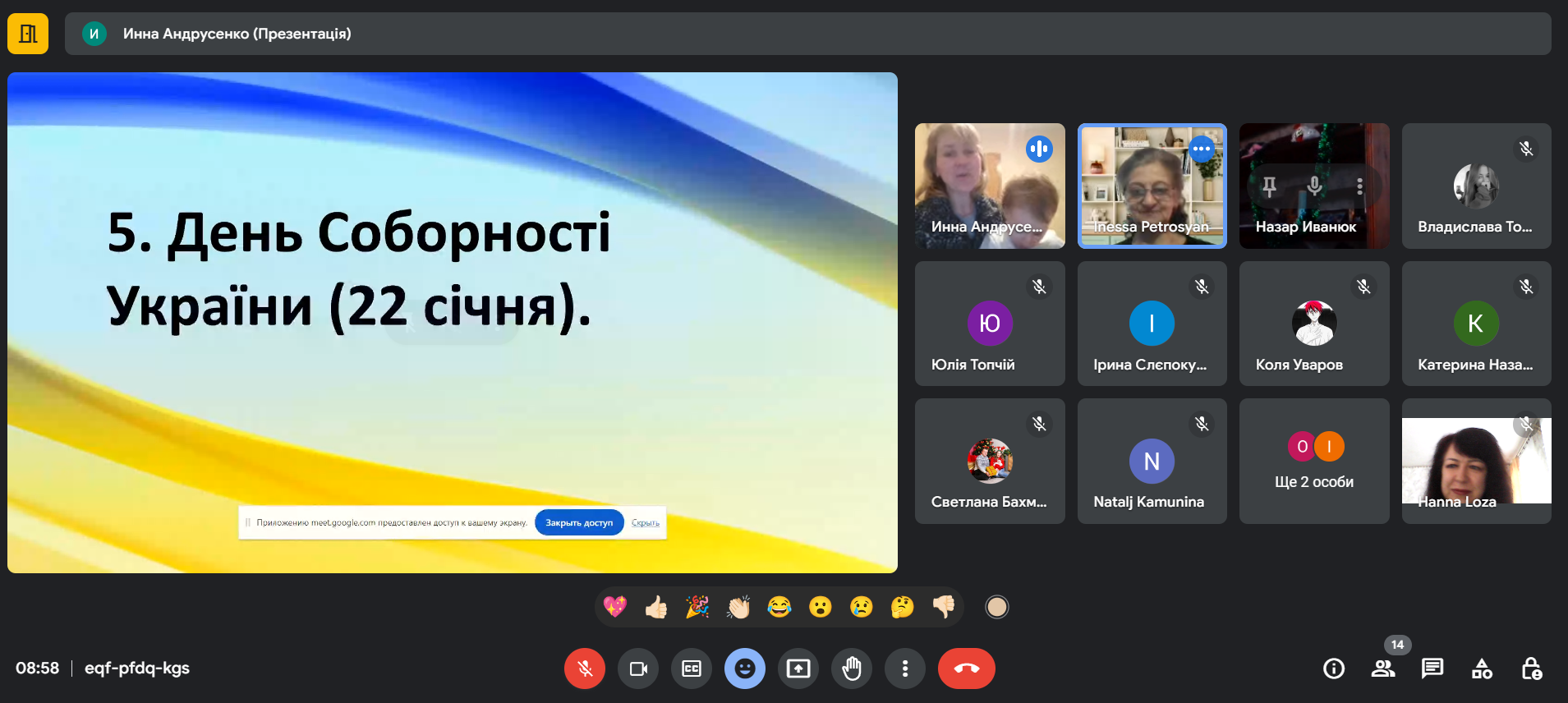This screenshot has height=703, width=1568.
Task: Unmute the microphone in the call toolbar
Action: tap(584, 669)
